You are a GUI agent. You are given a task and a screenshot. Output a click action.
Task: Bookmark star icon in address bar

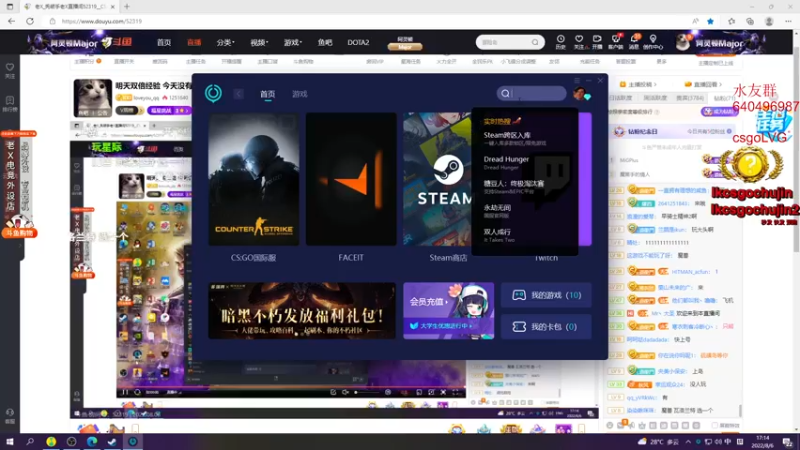point(710,21)
